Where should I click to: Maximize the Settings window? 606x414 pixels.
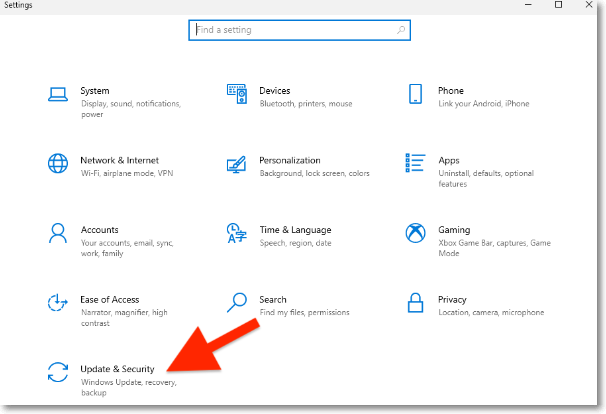coord(558,5)
